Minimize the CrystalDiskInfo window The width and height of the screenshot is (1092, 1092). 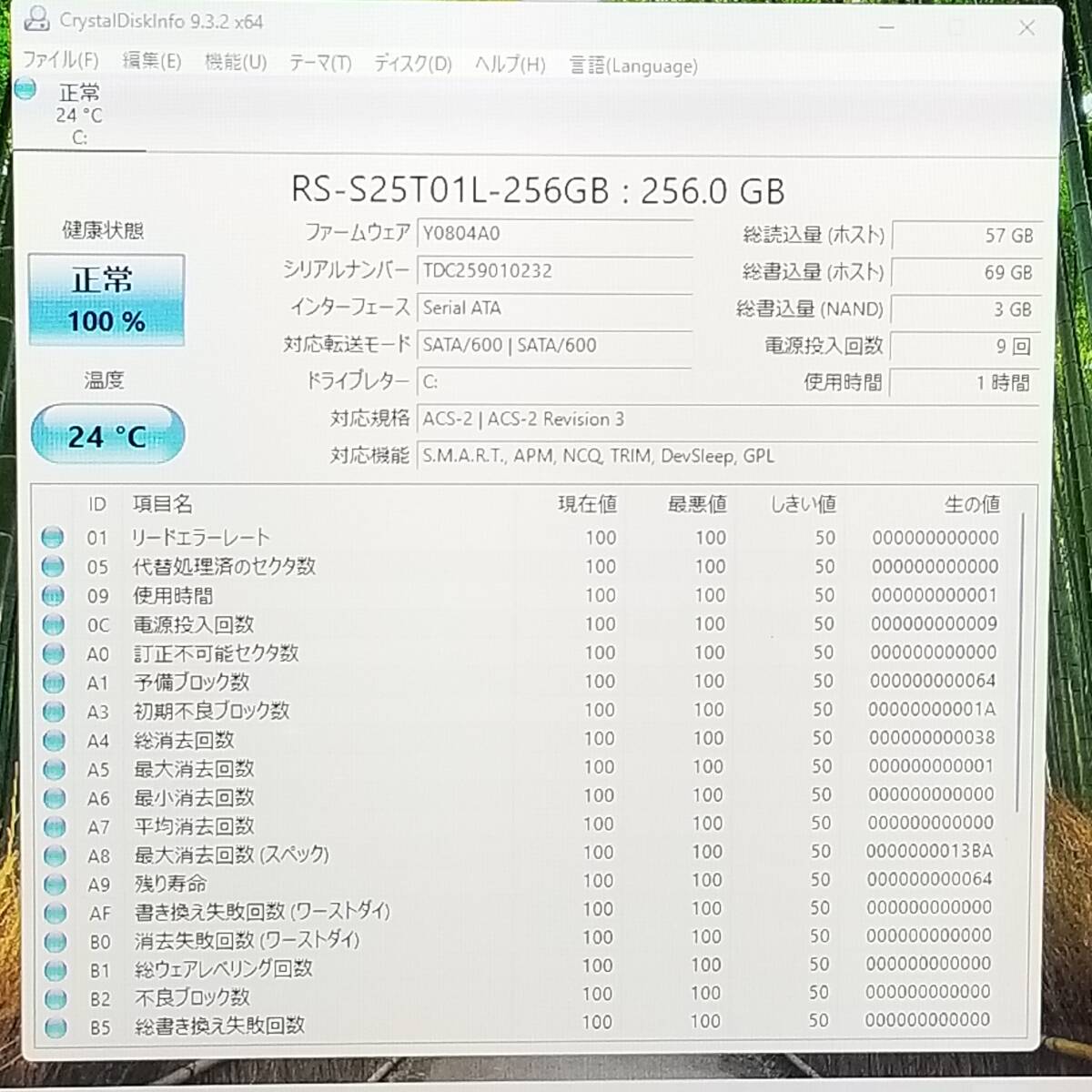(x=886, y=27)
